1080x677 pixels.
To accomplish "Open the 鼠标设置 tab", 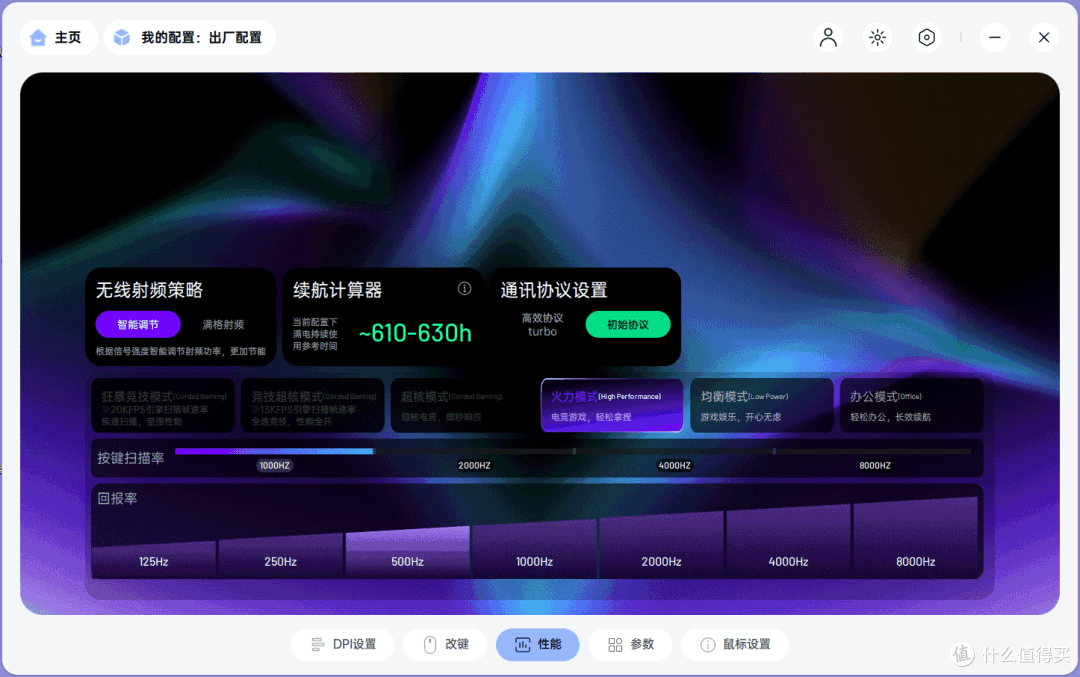I will (734, 645).
